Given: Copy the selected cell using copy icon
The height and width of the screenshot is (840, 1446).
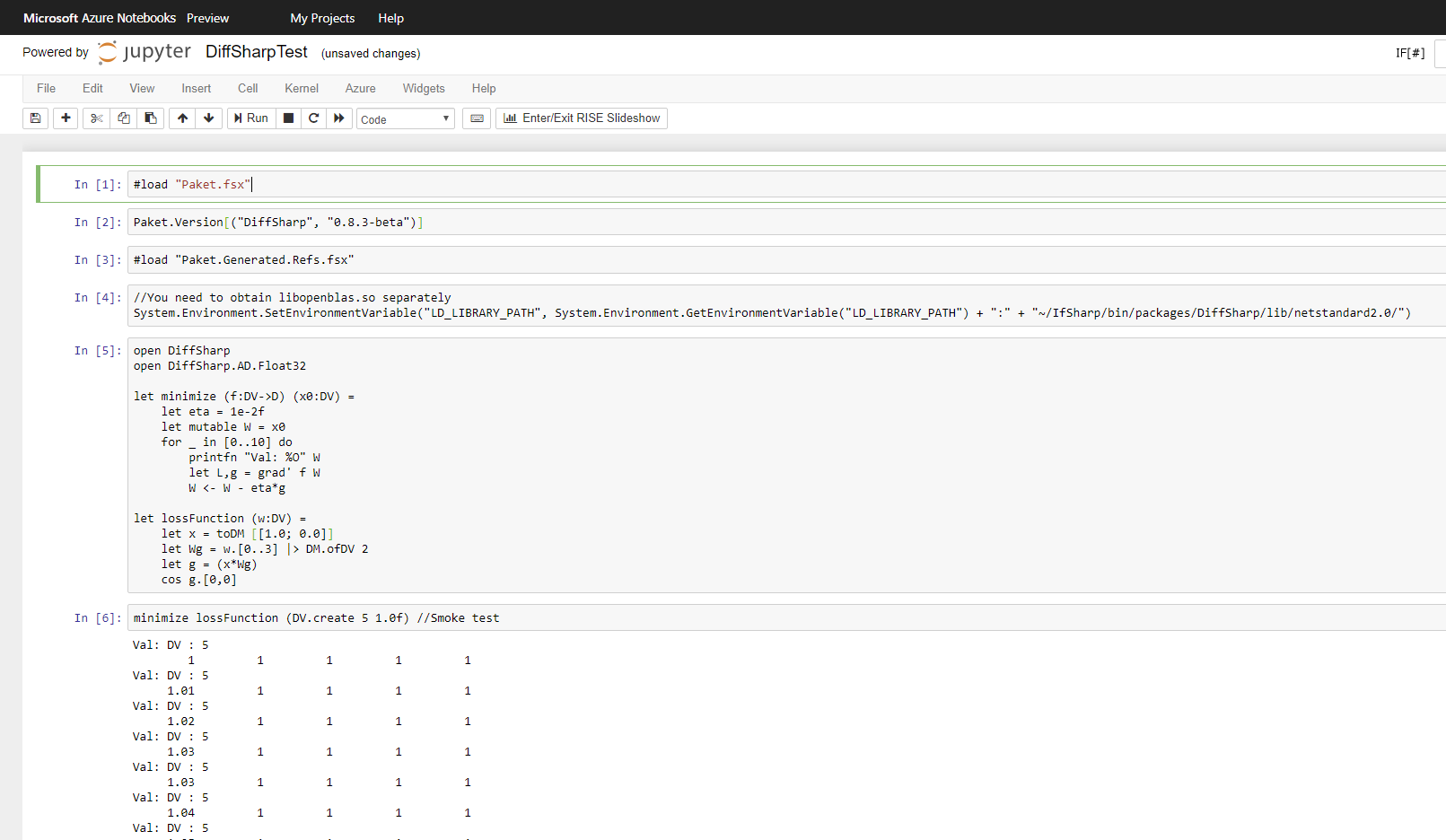Looking at the screenshot, I should (x=123, y=118).
